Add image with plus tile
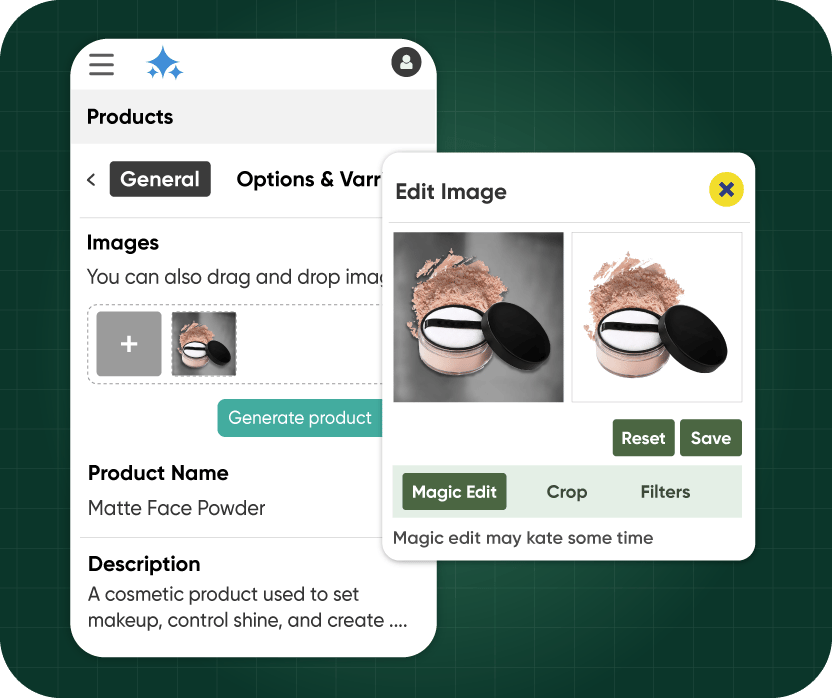Viewport: 832px width, 698px height. 129,344
